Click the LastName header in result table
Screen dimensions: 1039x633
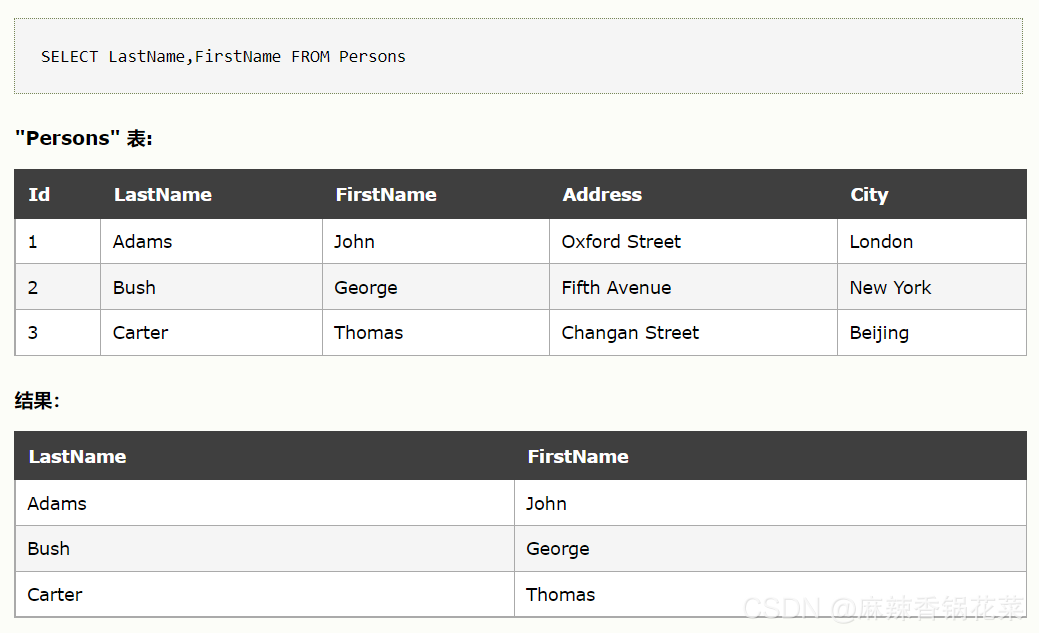(x=264, y=456)
